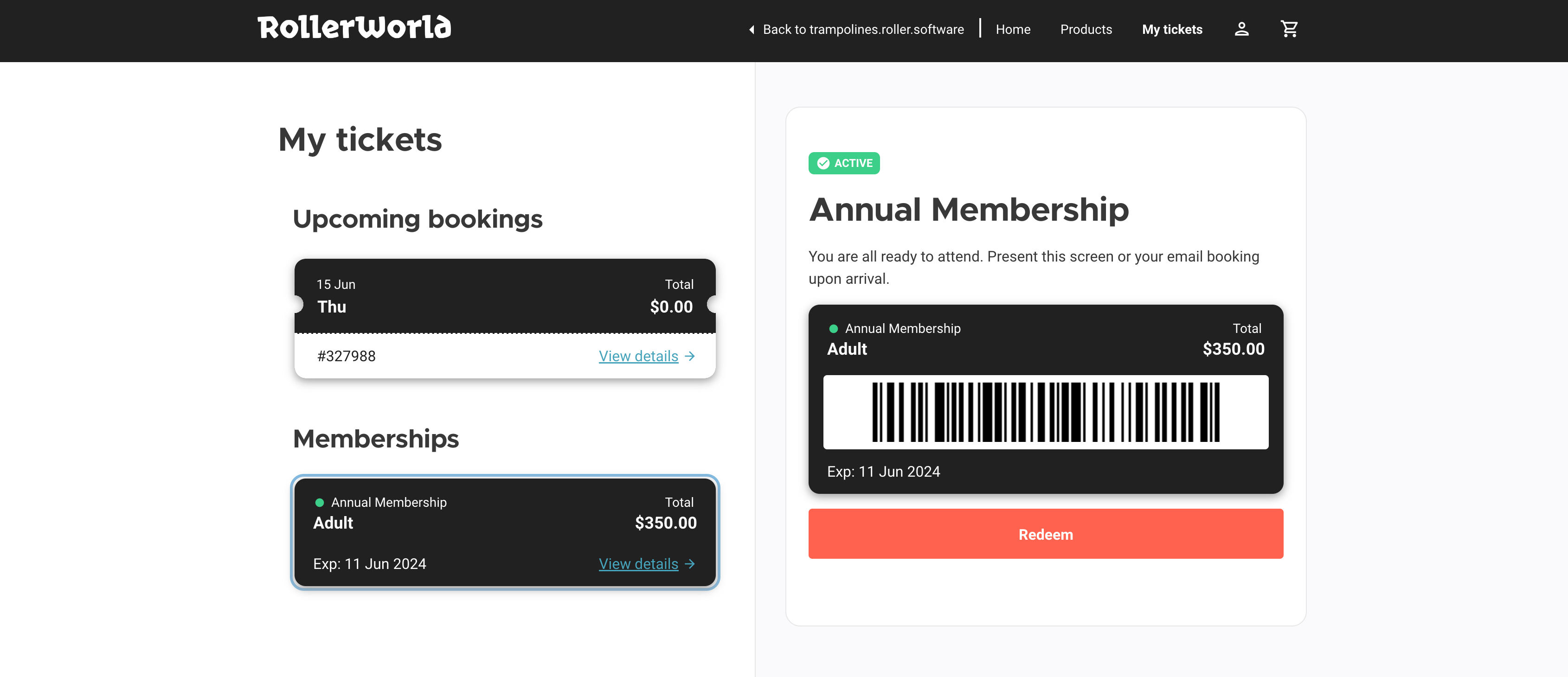This screenshot has width=1568, height=677.
Task: Click the $0.00 total on the booking
Action: click(x=671, y=307)
